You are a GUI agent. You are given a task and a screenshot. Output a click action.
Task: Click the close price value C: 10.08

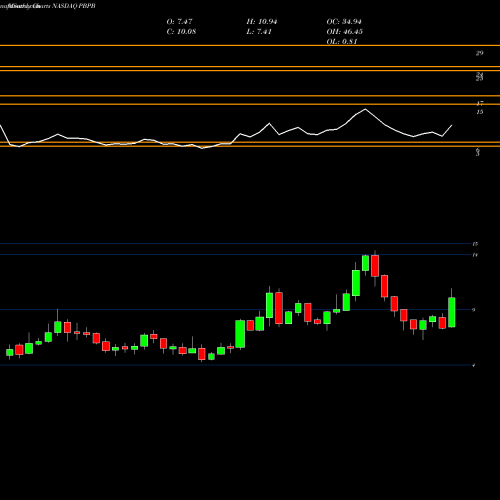181,32
